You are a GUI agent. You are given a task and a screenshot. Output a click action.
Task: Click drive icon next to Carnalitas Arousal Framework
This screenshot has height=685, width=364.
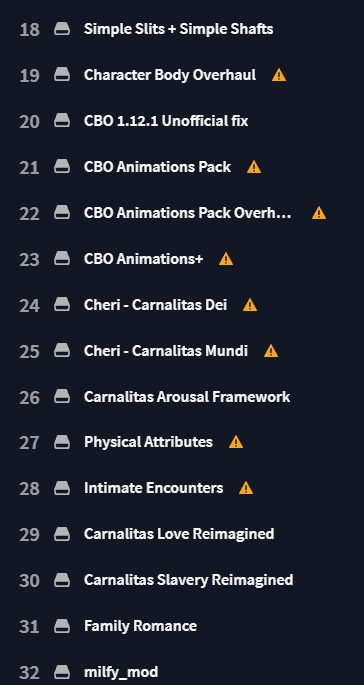(62, 396)
